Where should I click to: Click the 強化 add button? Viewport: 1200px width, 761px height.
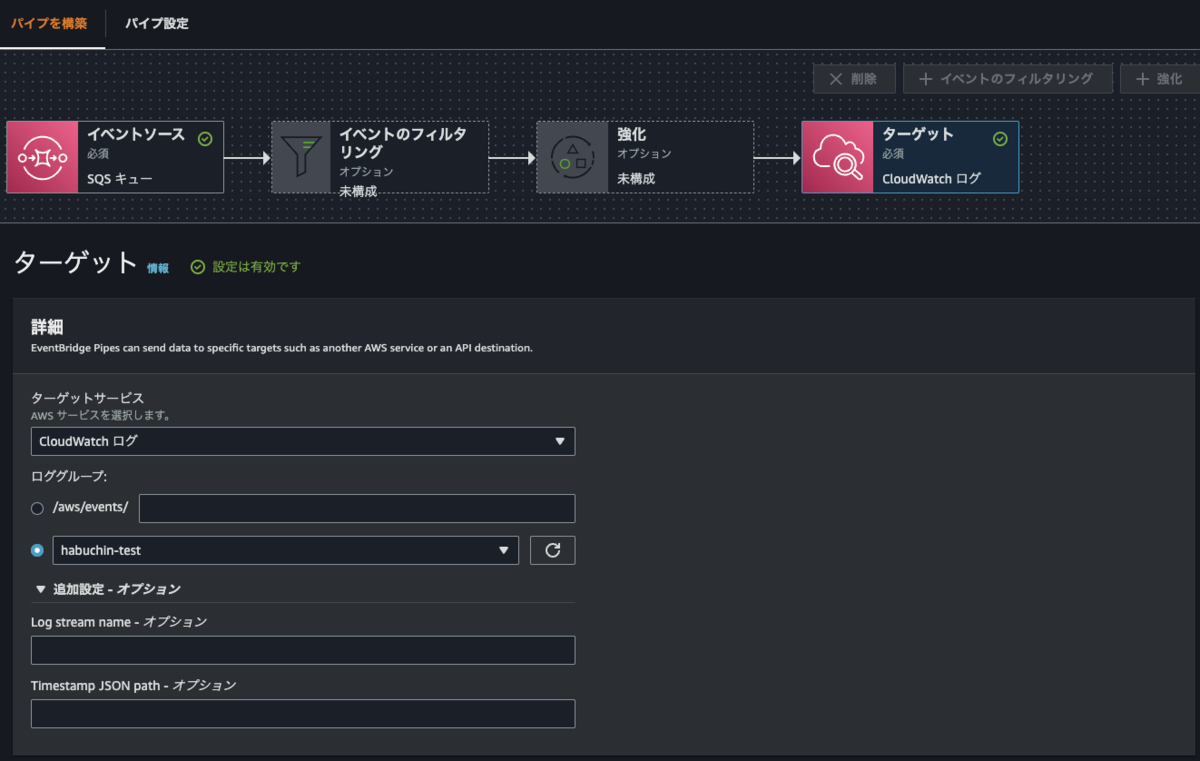[x=1160, y=79]
